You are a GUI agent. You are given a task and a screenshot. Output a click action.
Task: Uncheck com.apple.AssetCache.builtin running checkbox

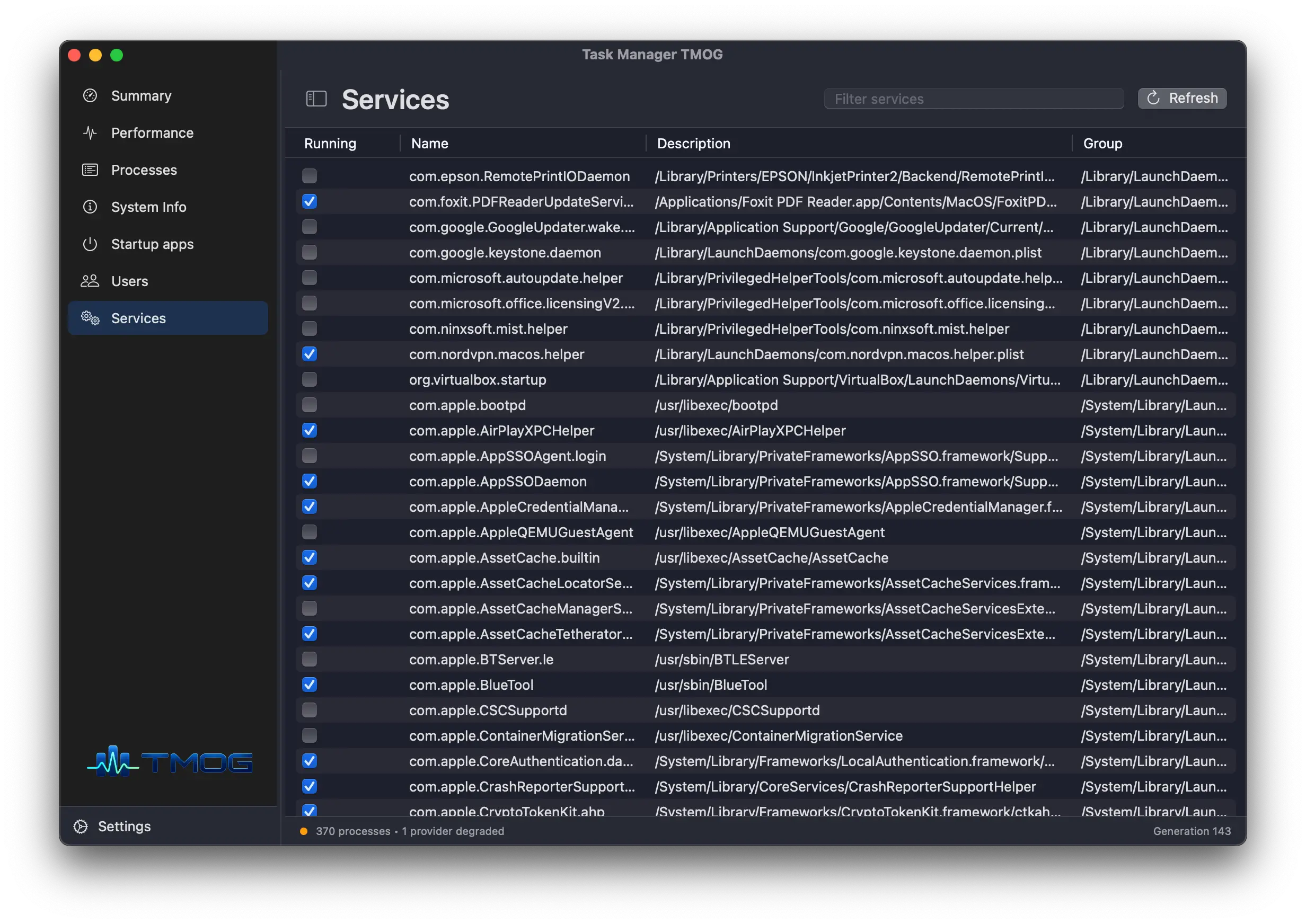tap(310, 557)
